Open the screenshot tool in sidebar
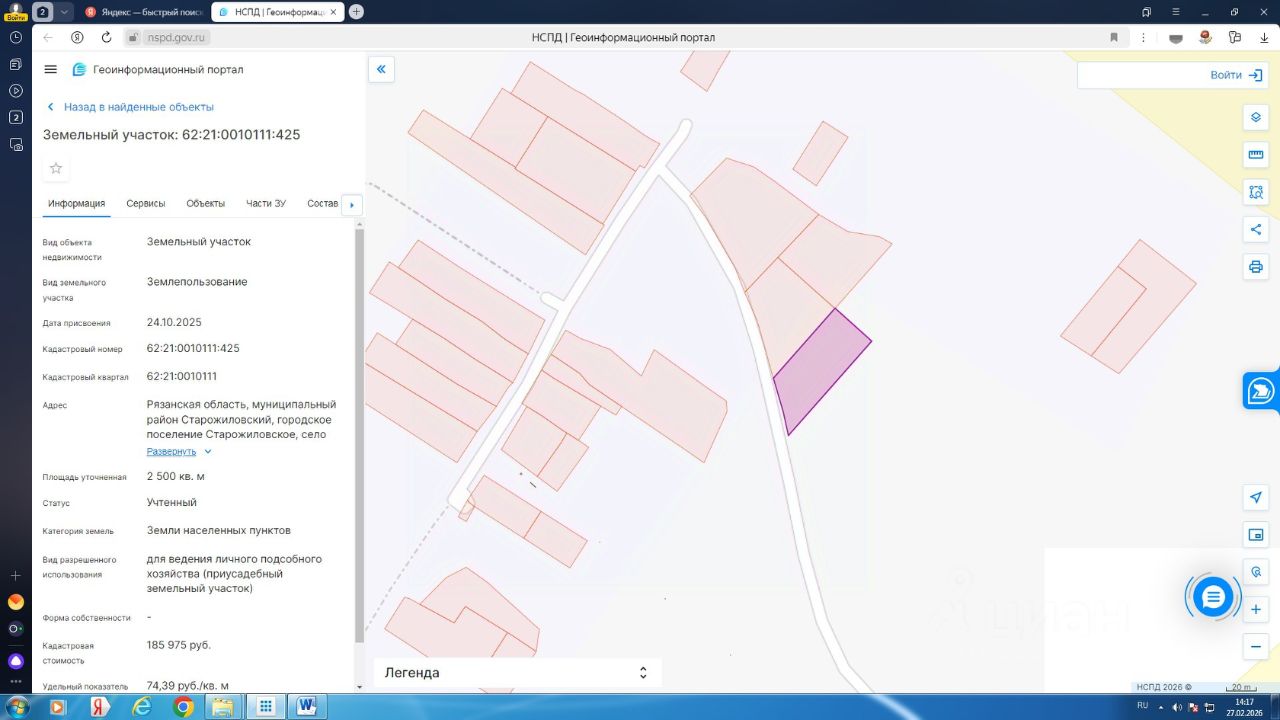The height and width of the screenshot is (720, 1280). click(16, 144)
